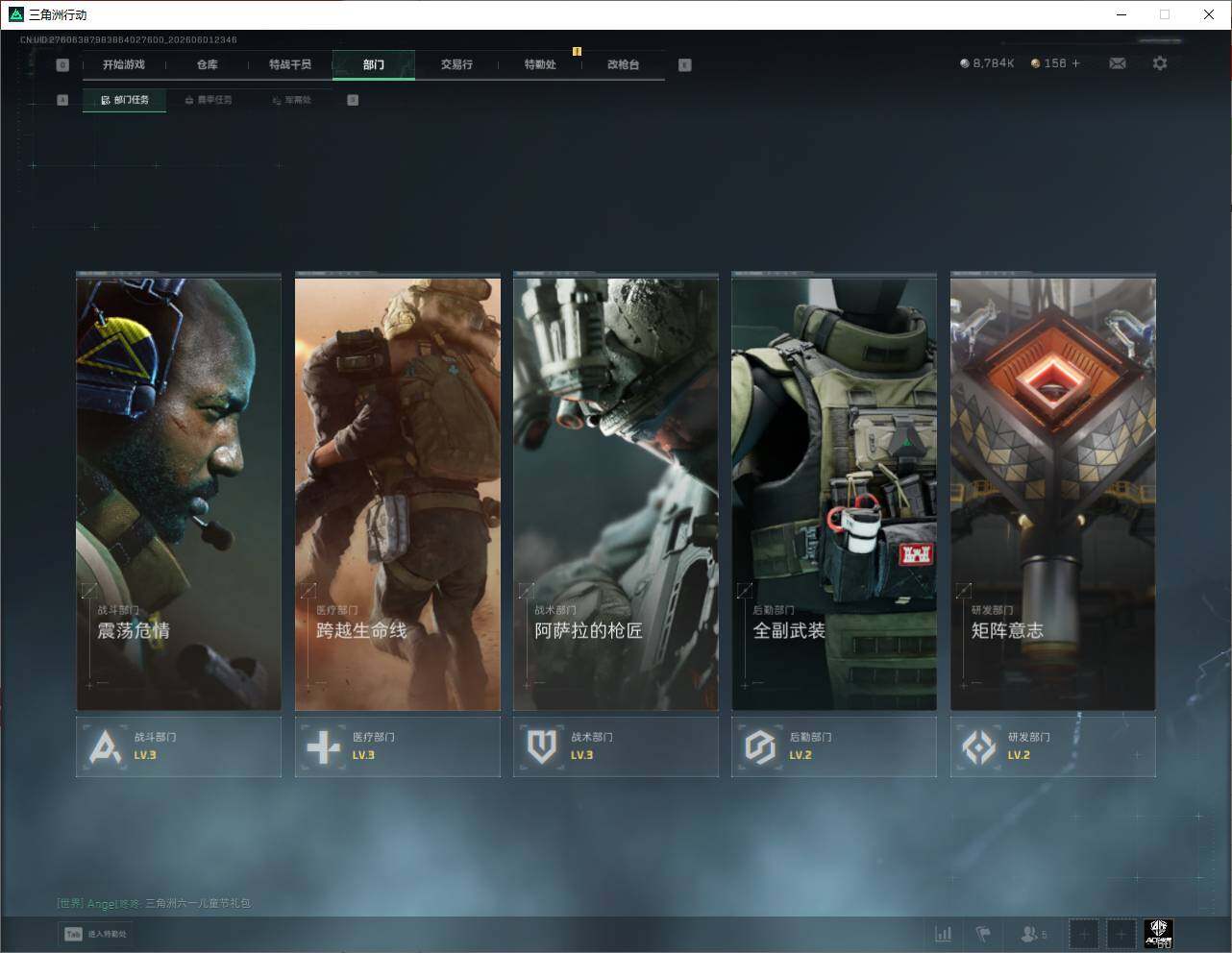Viewport: 1232px width, 953px height.
Task: Click the gold coin balance 158
Action: coord(1048,63)
